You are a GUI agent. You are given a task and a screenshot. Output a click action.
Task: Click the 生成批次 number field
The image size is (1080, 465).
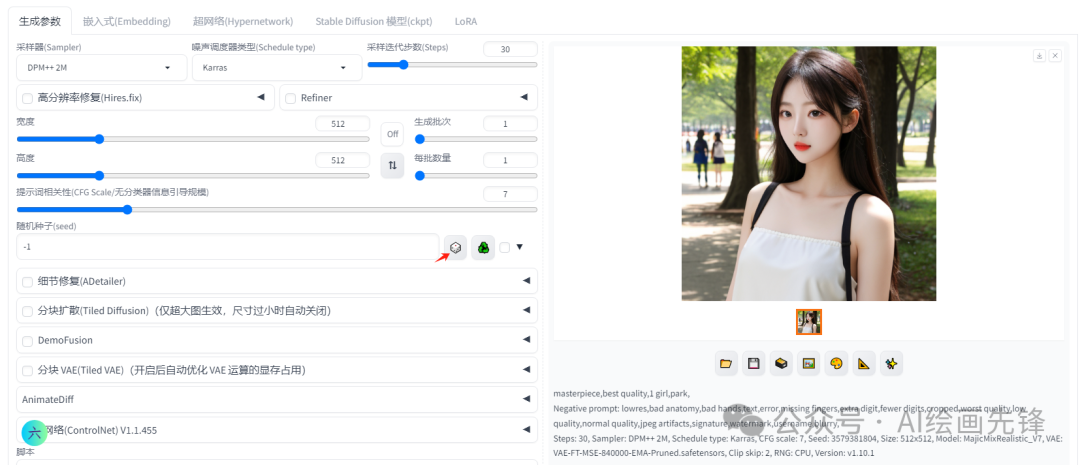[510, 124]
